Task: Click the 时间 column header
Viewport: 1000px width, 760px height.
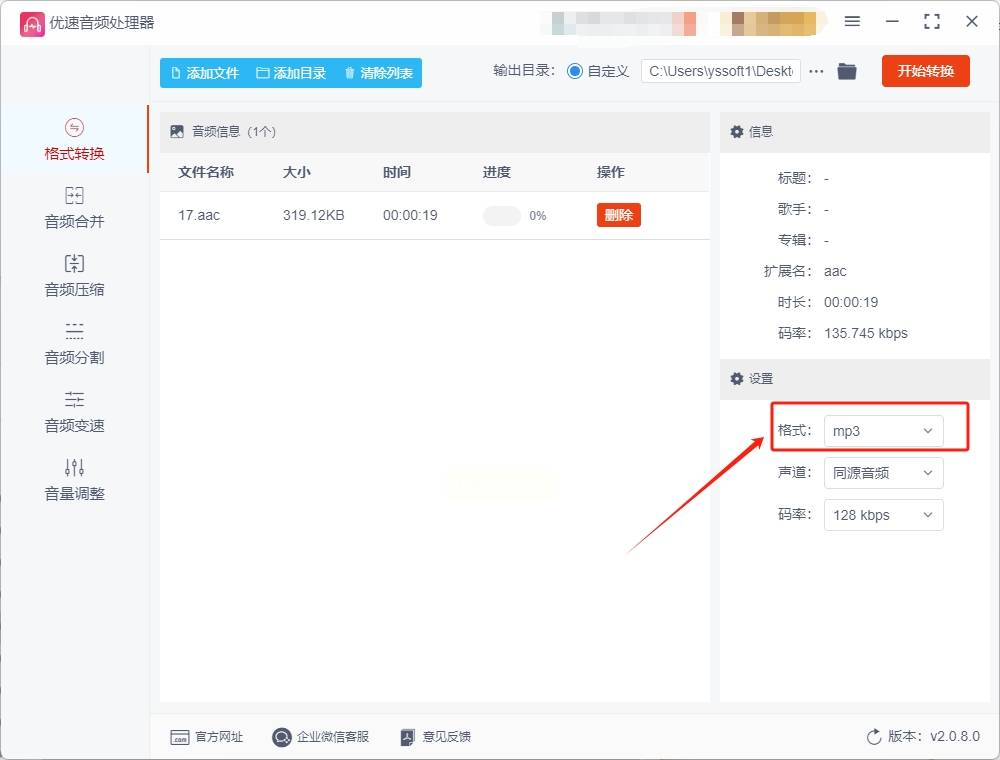Action: (x=397, y=172)
